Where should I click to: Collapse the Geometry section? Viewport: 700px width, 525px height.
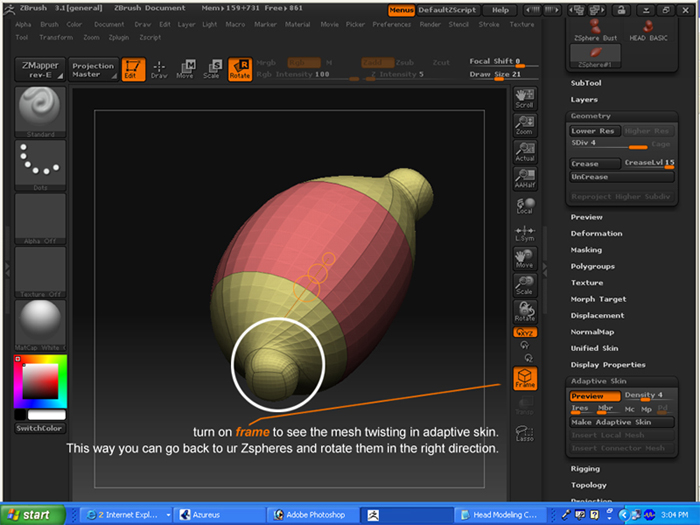pos(590,116)
